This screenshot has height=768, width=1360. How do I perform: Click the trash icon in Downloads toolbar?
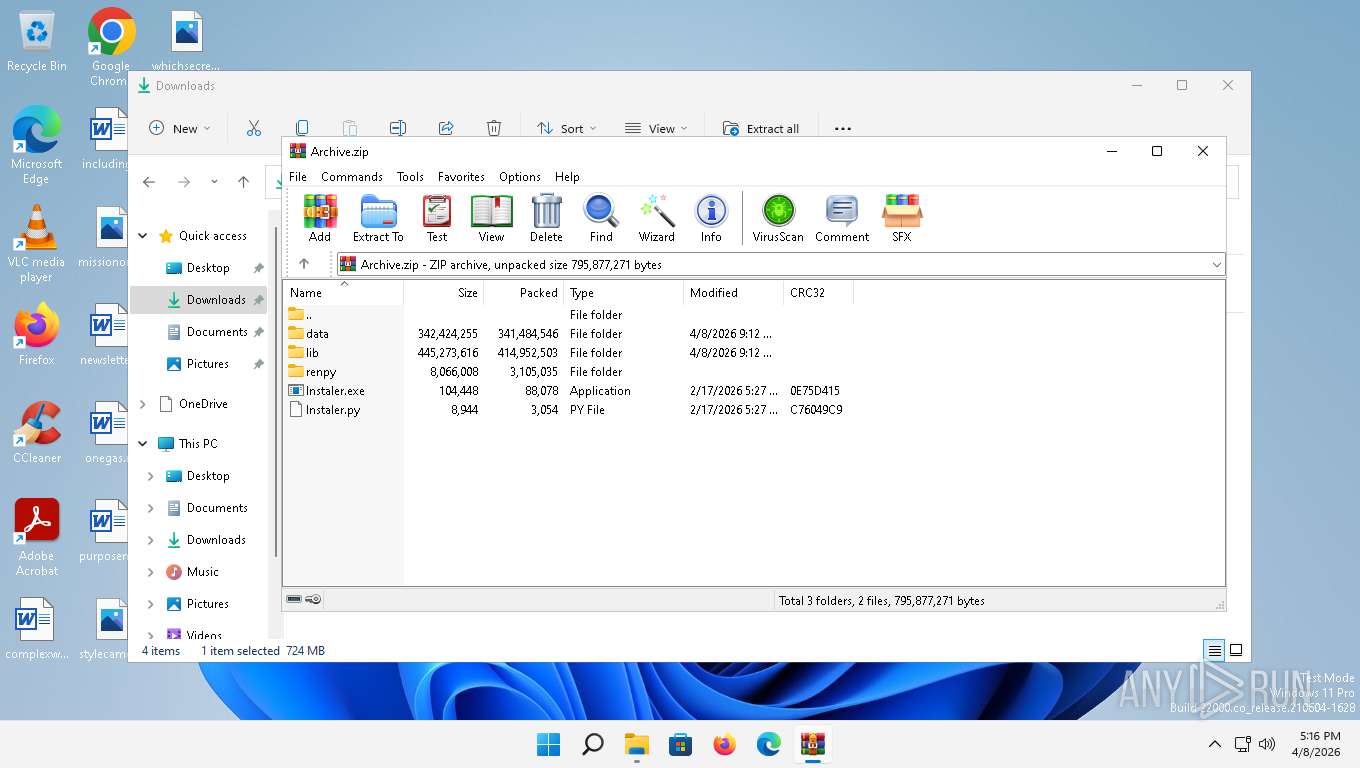pos(494,128)
